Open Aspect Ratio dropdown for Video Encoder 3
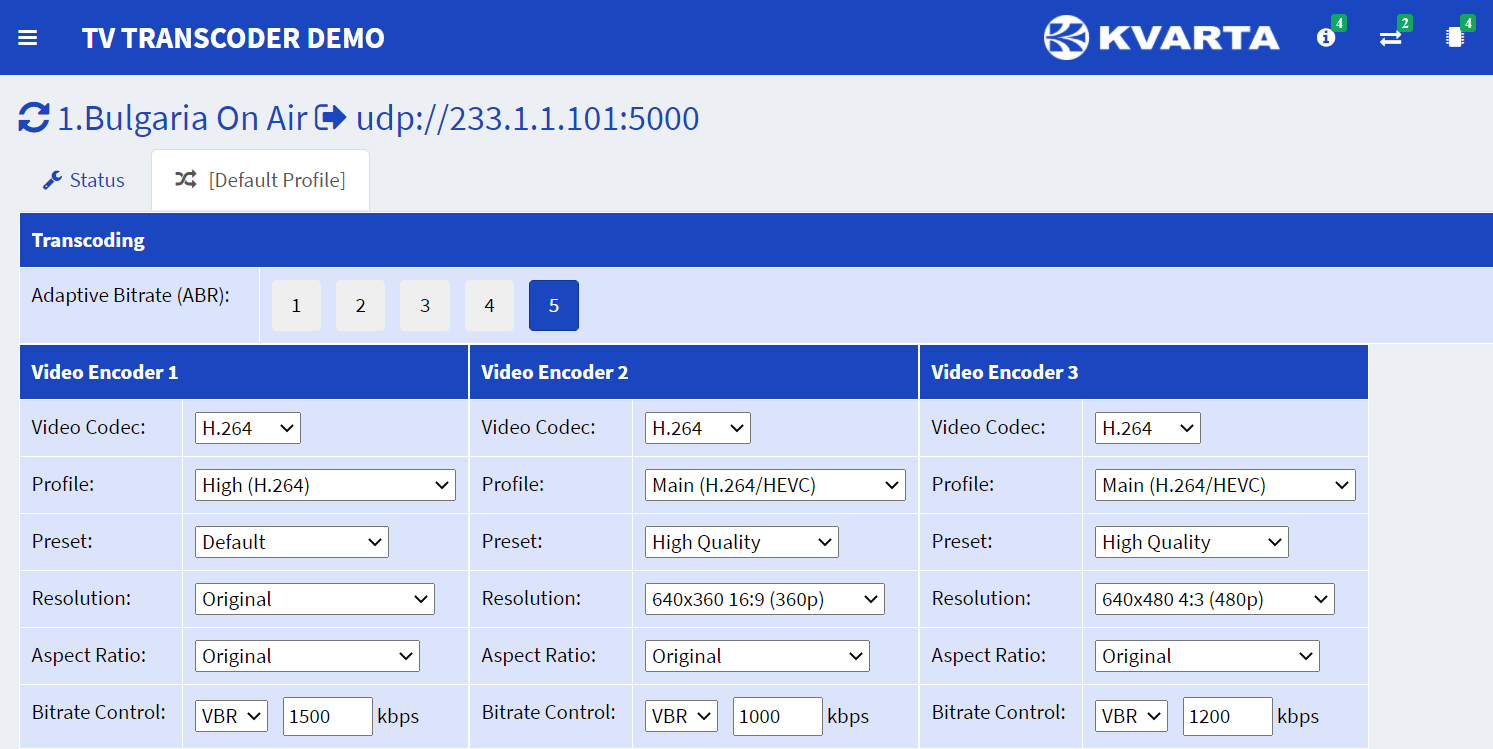The image size is (1493, 749). [1207, 656]
